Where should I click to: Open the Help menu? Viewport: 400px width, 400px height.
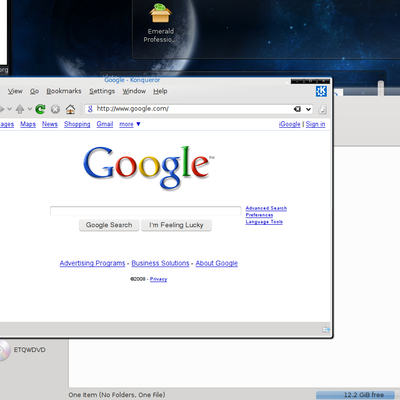pos(160,91)
